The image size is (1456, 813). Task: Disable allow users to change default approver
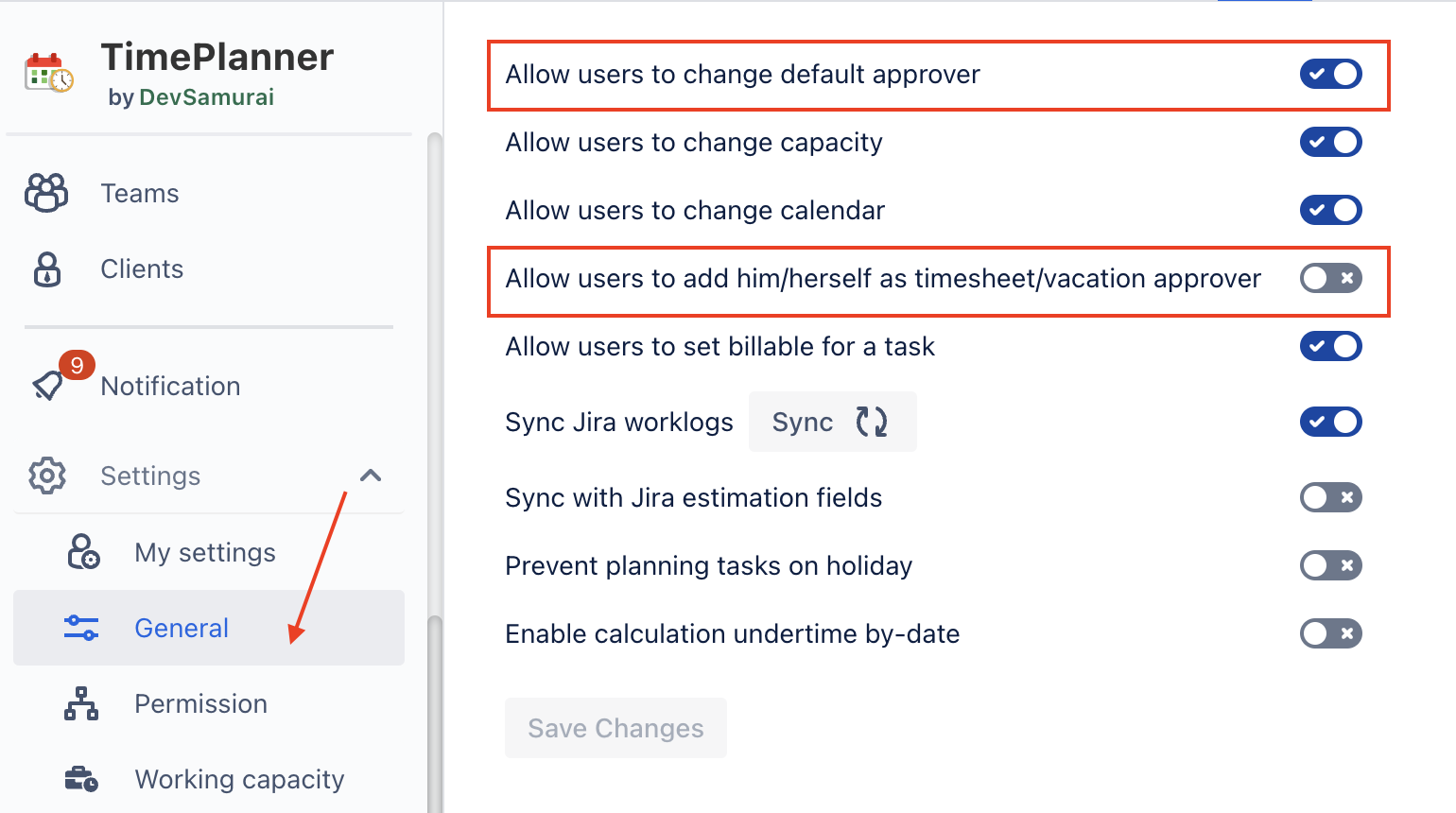point(1330,74)
